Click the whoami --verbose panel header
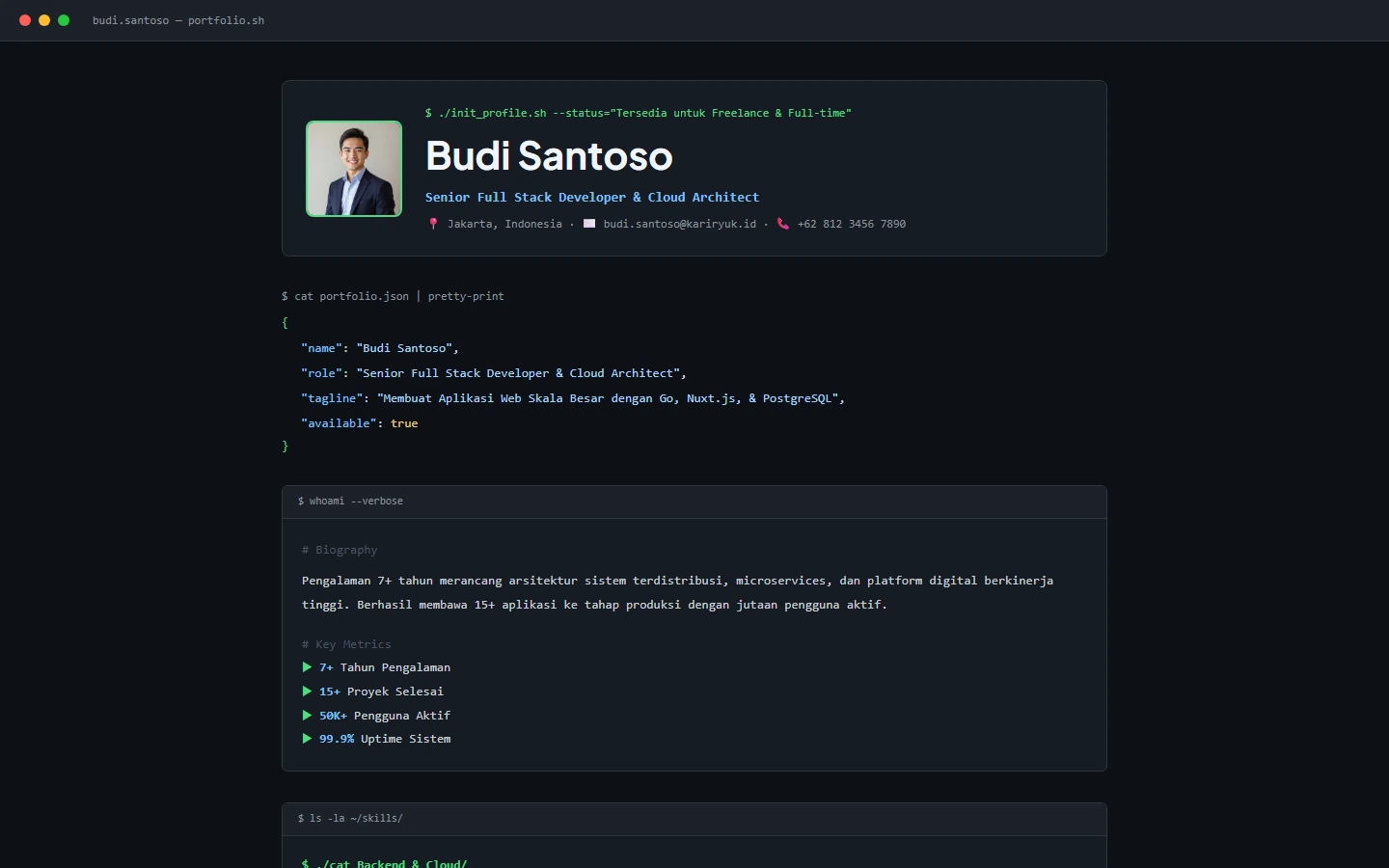This screenshot has width=1389, height=868. click(694, 502)
